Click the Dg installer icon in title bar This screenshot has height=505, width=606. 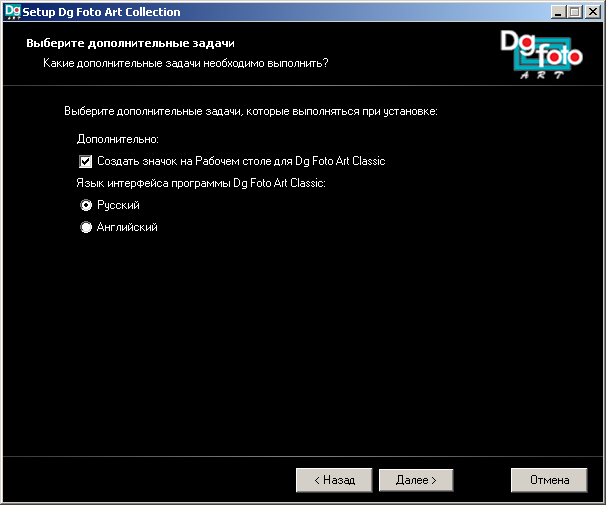point(13,12)
